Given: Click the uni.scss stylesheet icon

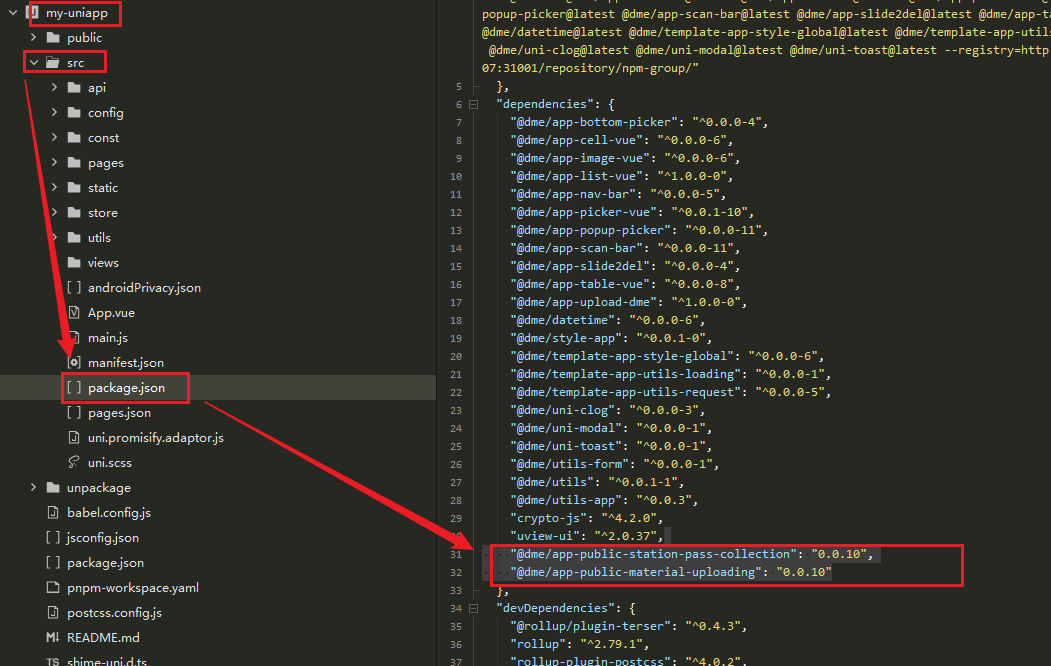Looking at the screenshot, I should tap(73, 463).
